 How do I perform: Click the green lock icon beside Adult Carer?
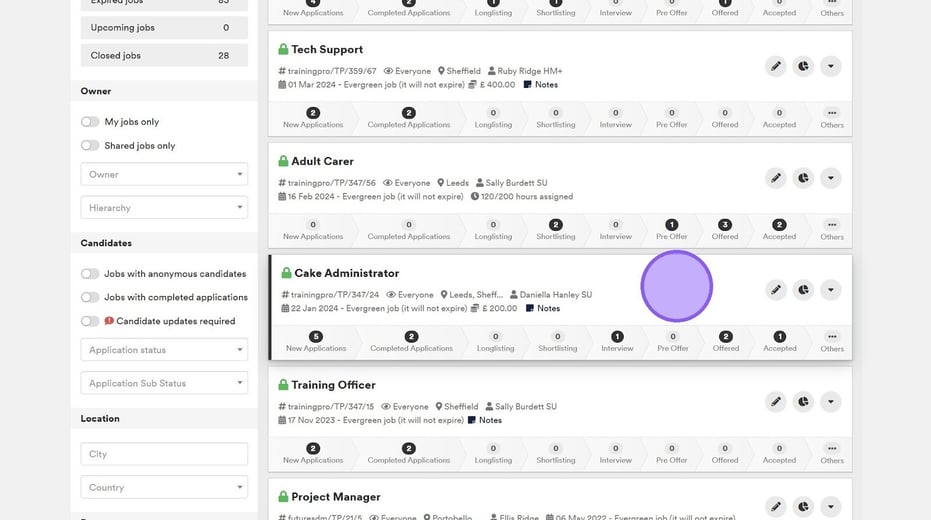(283, 161)
